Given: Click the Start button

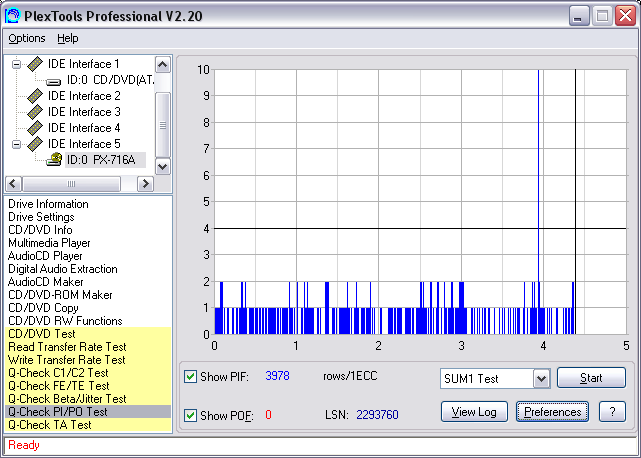Looking at the screenshot, I should pyautogui.click(x=591, y=378).
